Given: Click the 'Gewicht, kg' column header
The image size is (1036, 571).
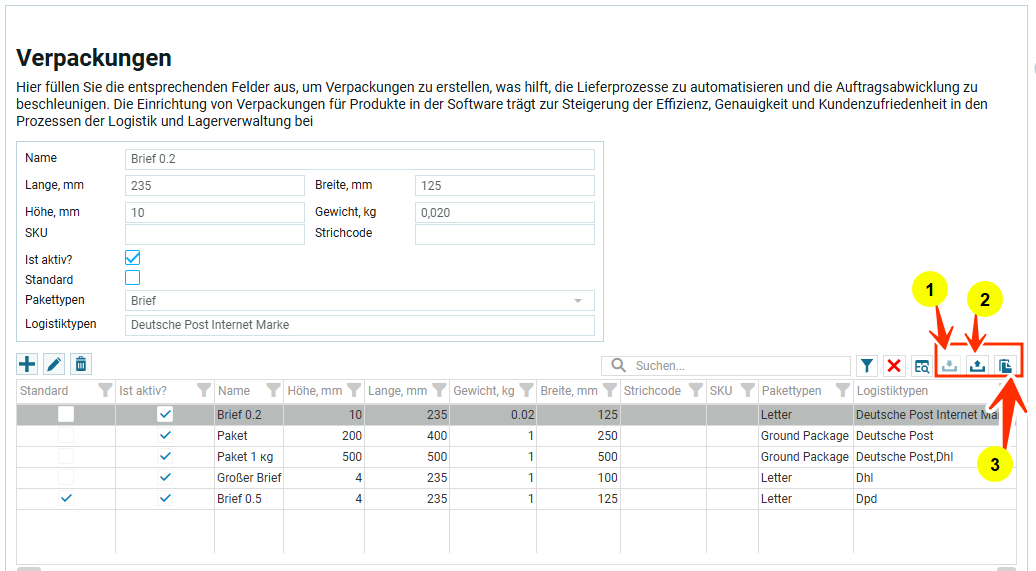Looking at the screenshot, I should tap(484, 391).
